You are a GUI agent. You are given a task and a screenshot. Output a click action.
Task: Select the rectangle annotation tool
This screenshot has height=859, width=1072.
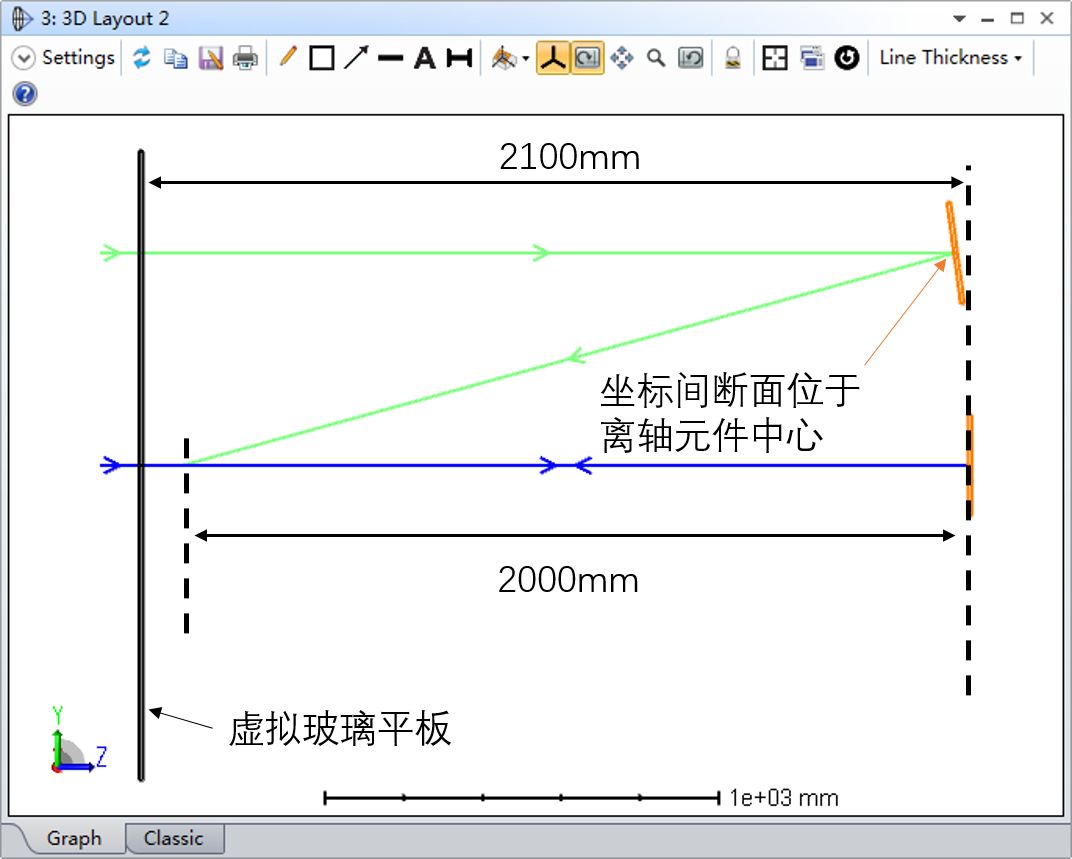coord(321,58)
